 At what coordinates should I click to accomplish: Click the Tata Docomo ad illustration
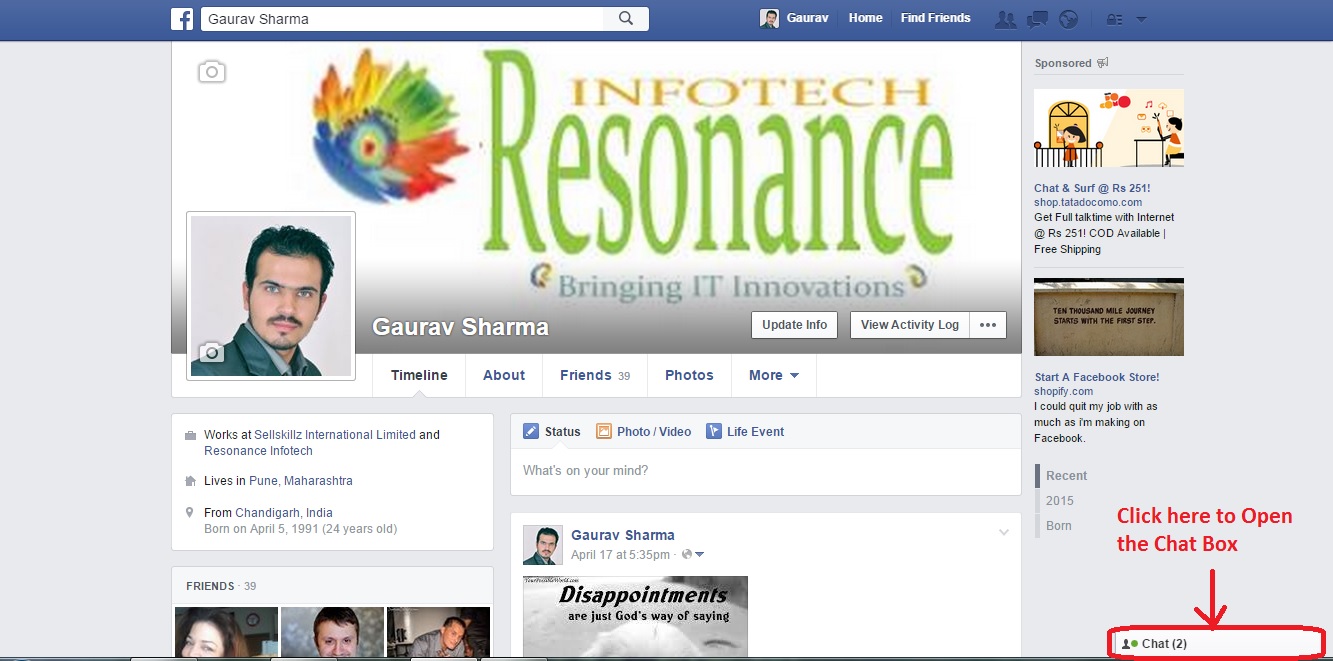coord(1109,128)
